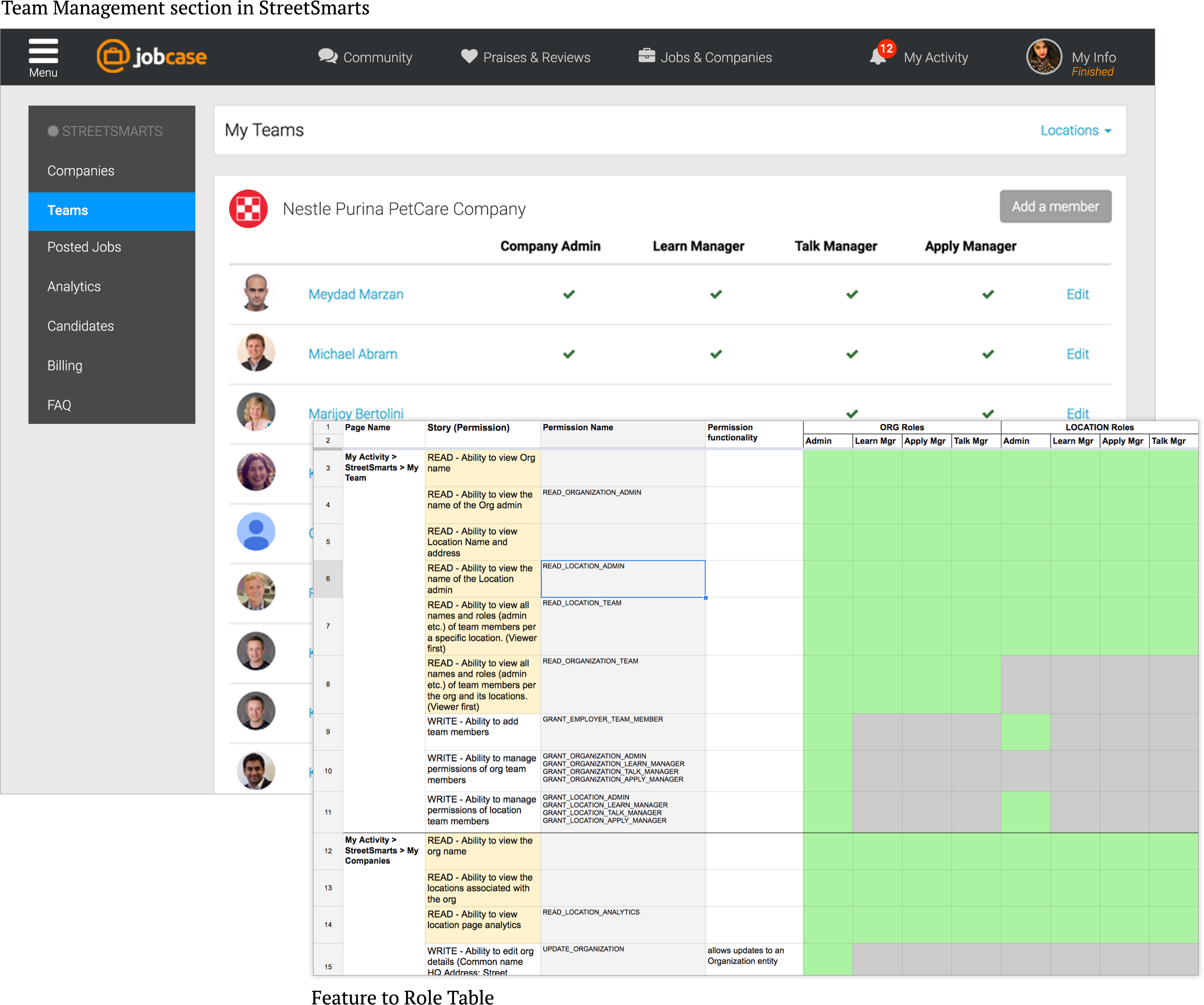1204x1005 pixels.
Task: Click the Jobs & Companies briefcase icon
Action: 647,55
